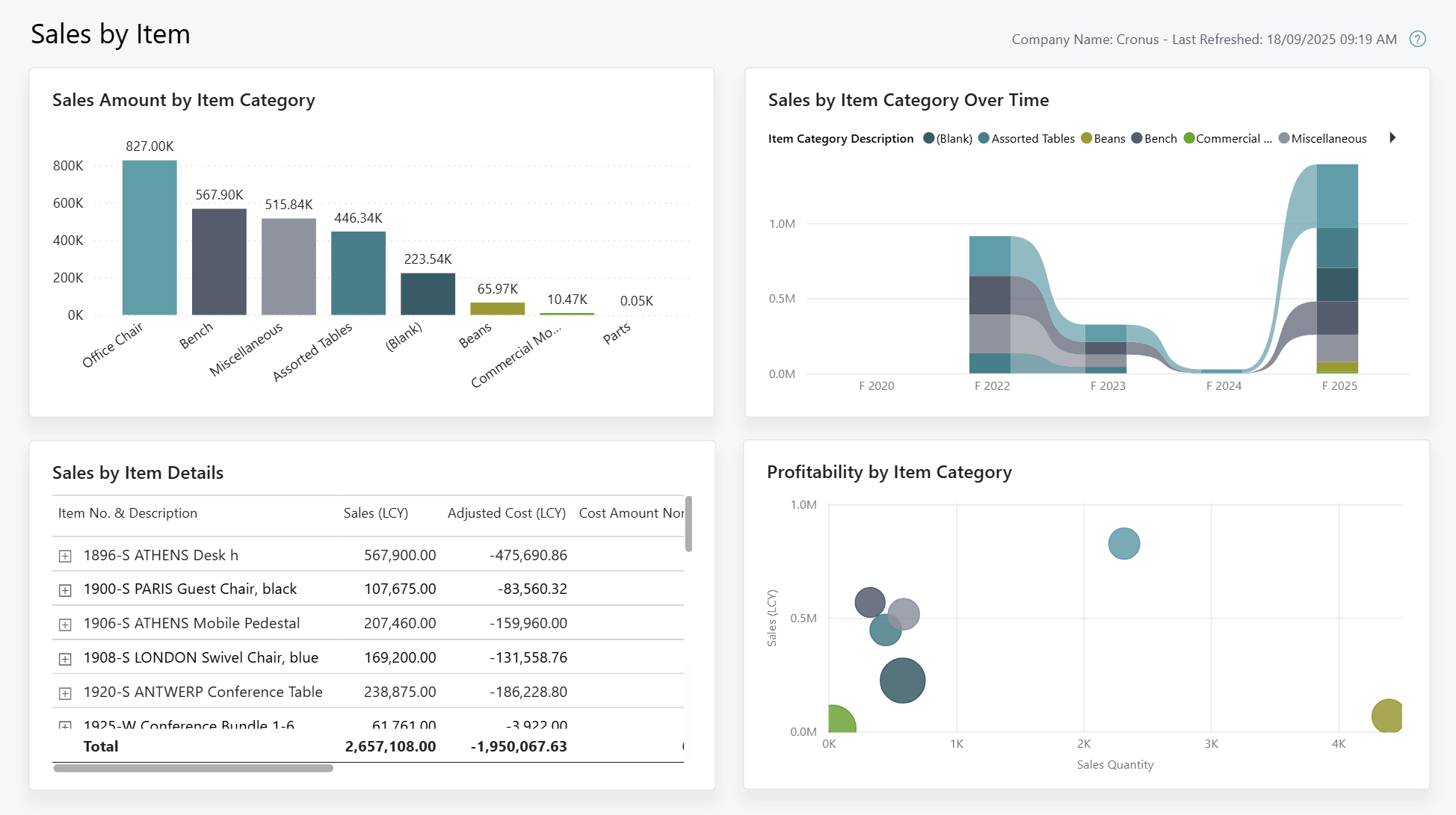Select the Beans bar showing 65.97K
Screen dimensions: 1456x815
click(x=498, y=308)
